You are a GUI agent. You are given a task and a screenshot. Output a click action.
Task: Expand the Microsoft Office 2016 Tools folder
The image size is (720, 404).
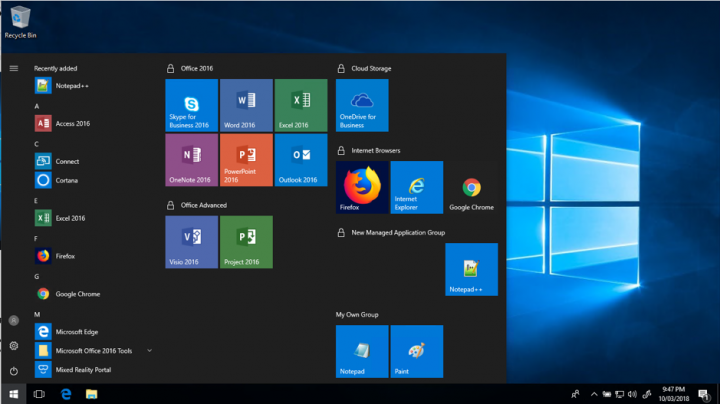click(149, 351)
